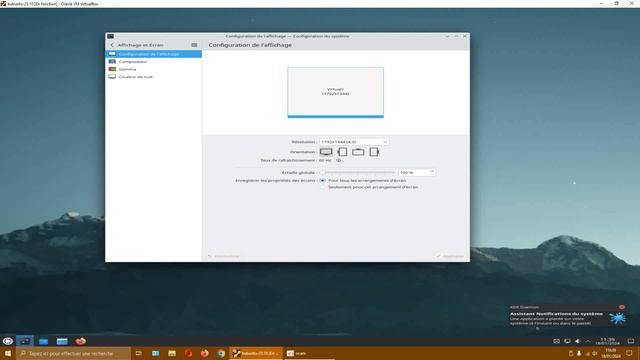The height and width of the screenshot is (360, 640).
Task: Click the Échelle globale slider
Action: pyautogui.click(x=358, y=173)
